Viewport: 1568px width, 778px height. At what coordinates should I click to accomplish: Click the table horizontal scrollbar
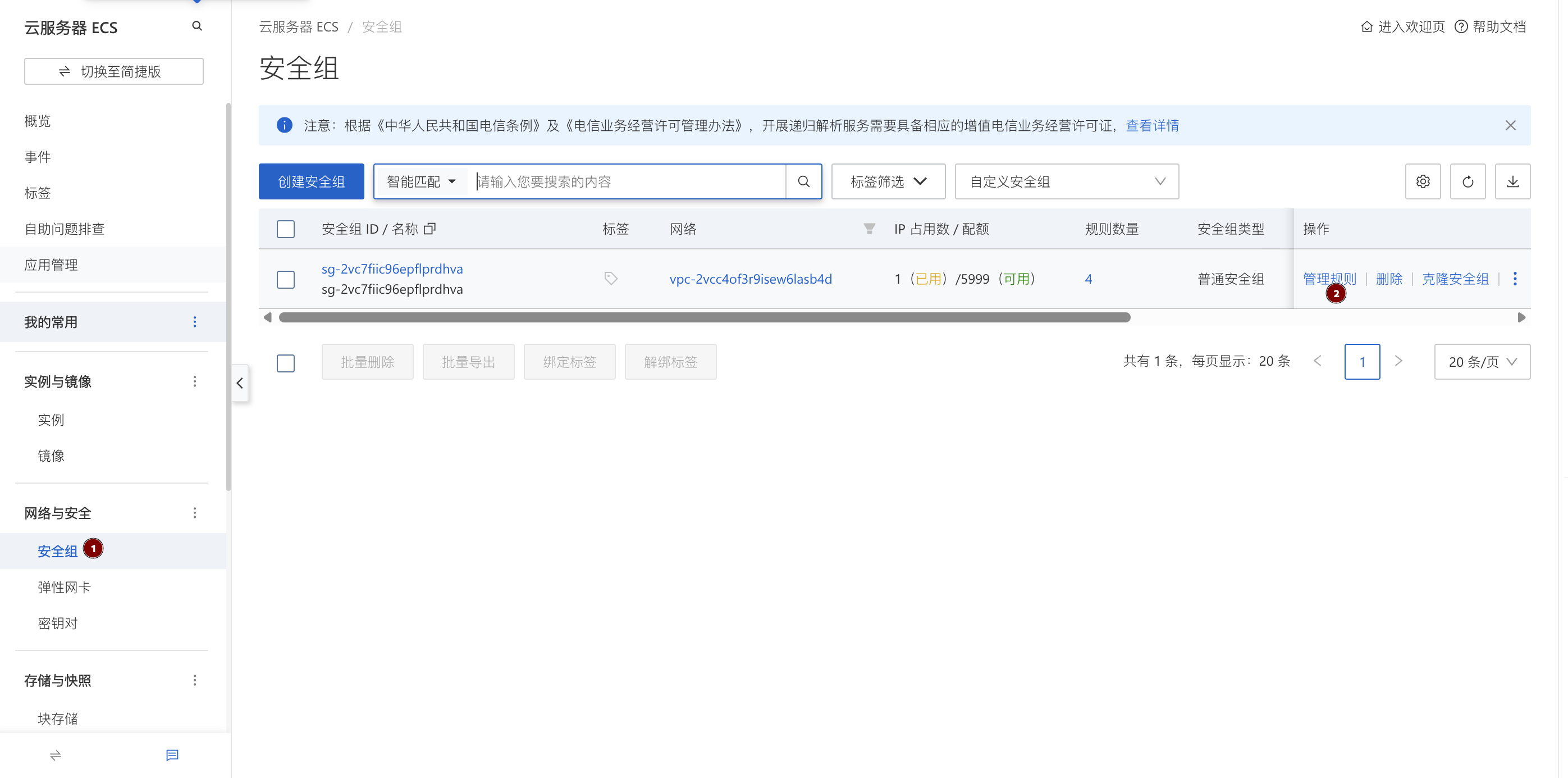coord(703,317)
